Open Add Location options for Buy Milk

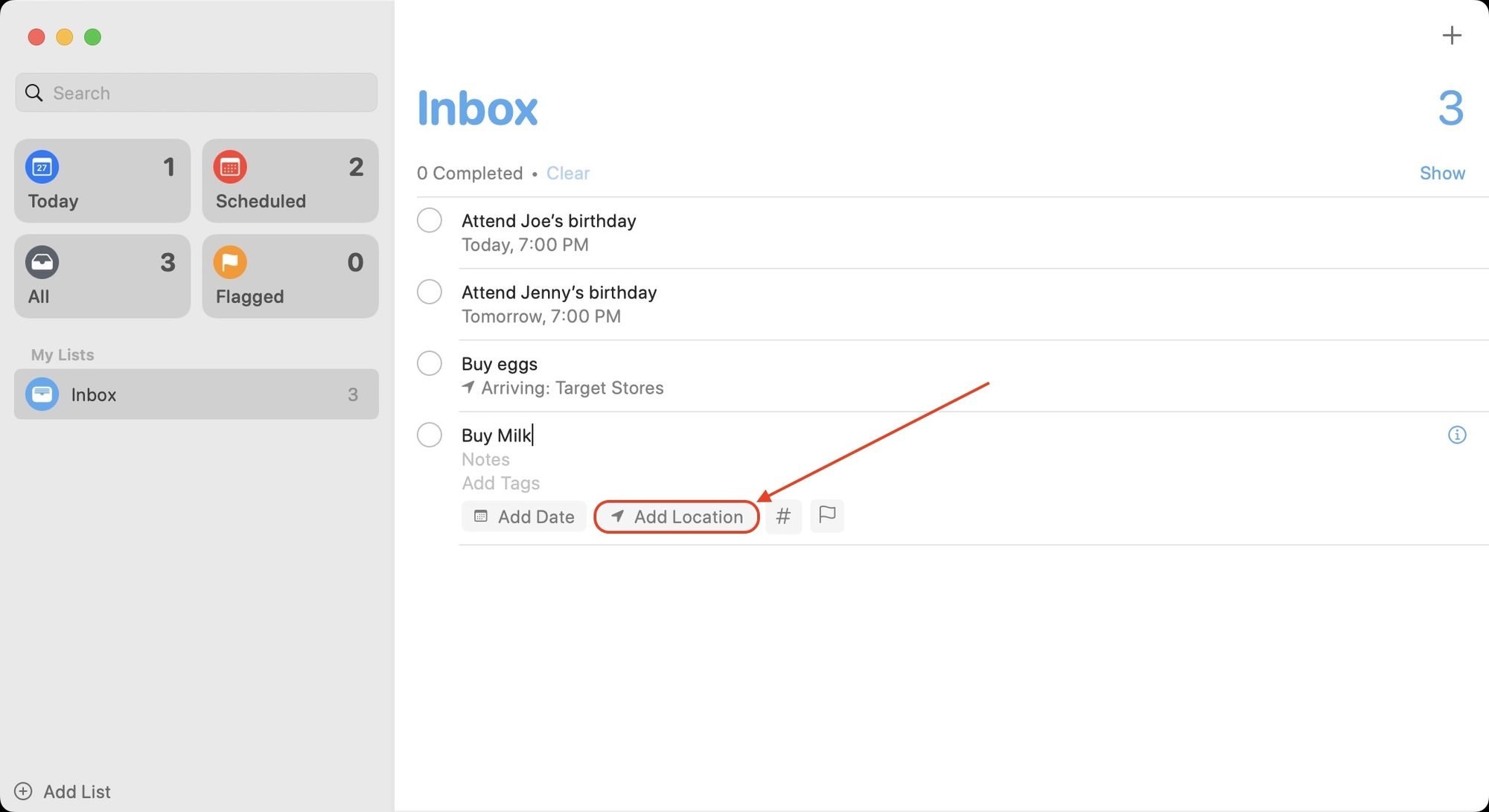point(676,516)
